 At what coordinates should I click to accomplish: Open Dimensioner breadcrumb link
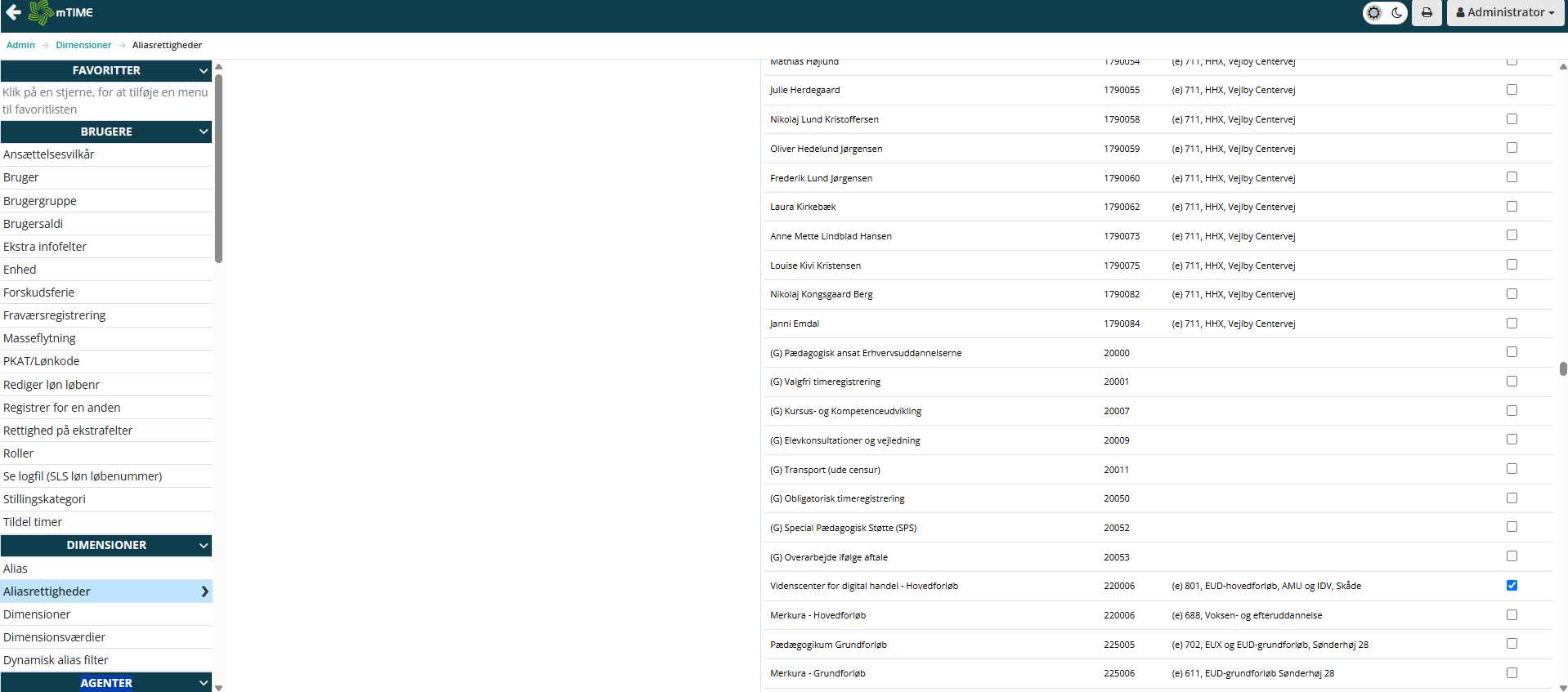(83, 45)
